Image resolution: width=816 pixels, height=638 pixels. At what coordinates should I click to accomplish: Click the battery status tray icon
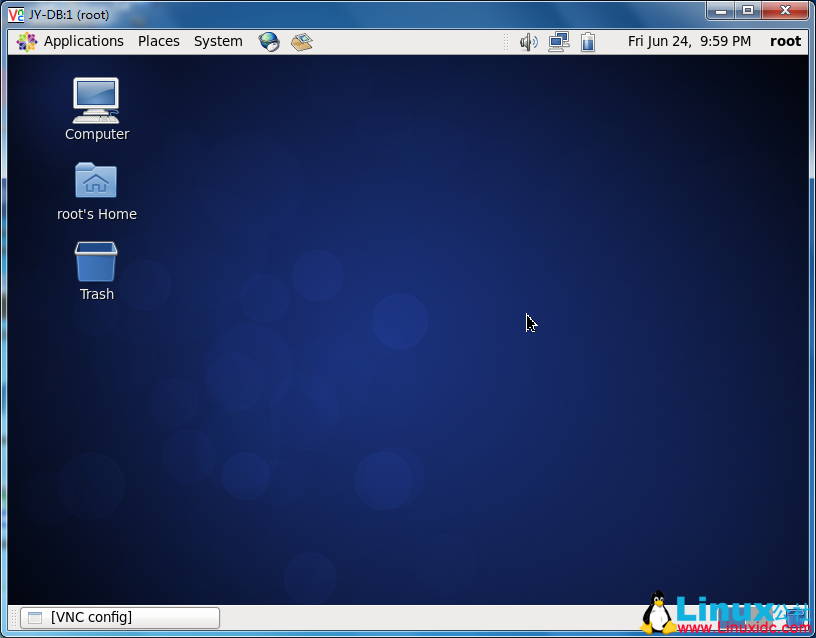pyautogui.click(x=588, y=42)
